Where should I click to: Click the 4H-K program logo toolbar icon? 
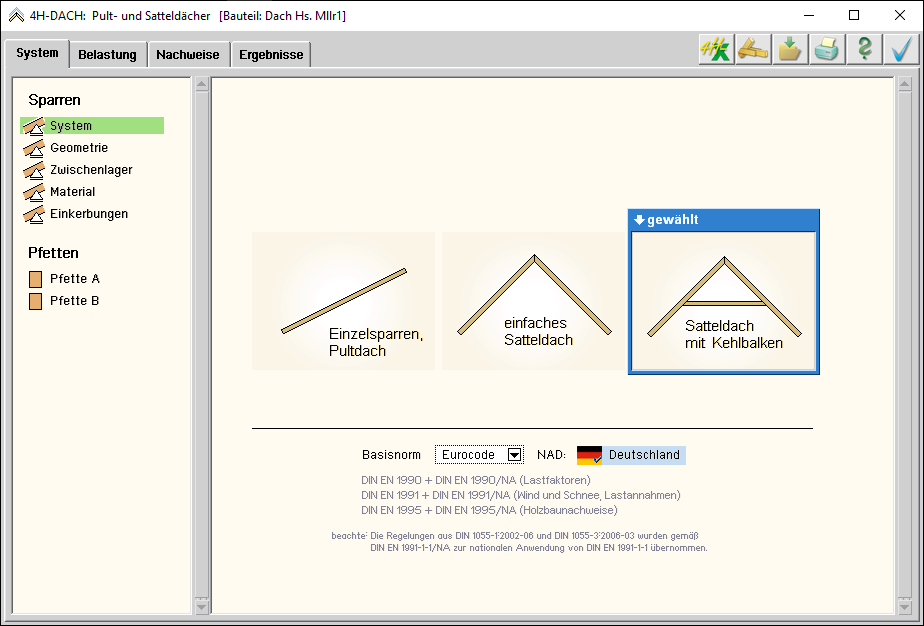coord(715,50)
